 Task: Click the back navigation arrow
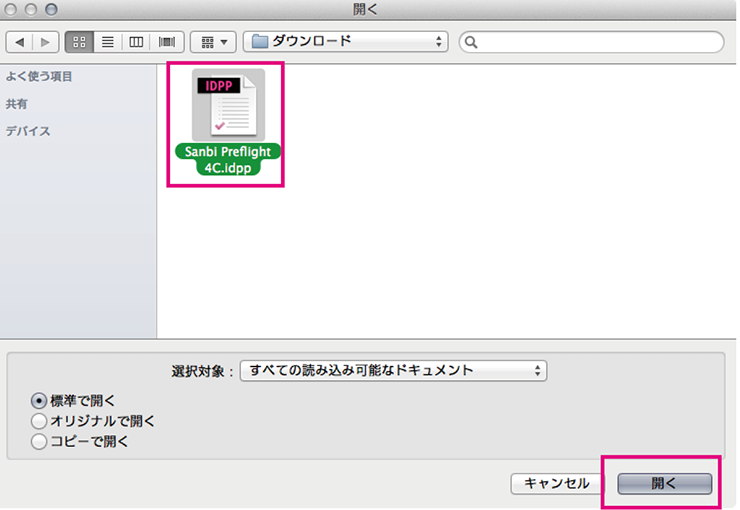coord(20,43)
